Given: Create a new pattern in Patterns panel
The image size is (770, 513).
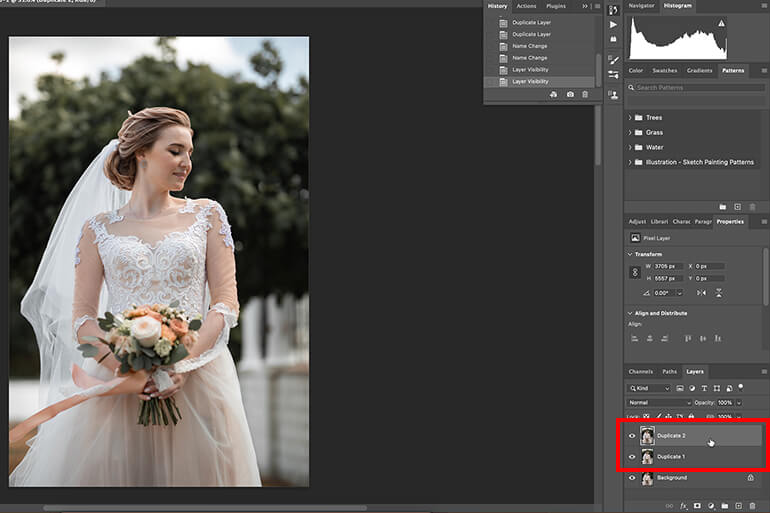Looking at the screenshot, I should (x=737, y=207).
